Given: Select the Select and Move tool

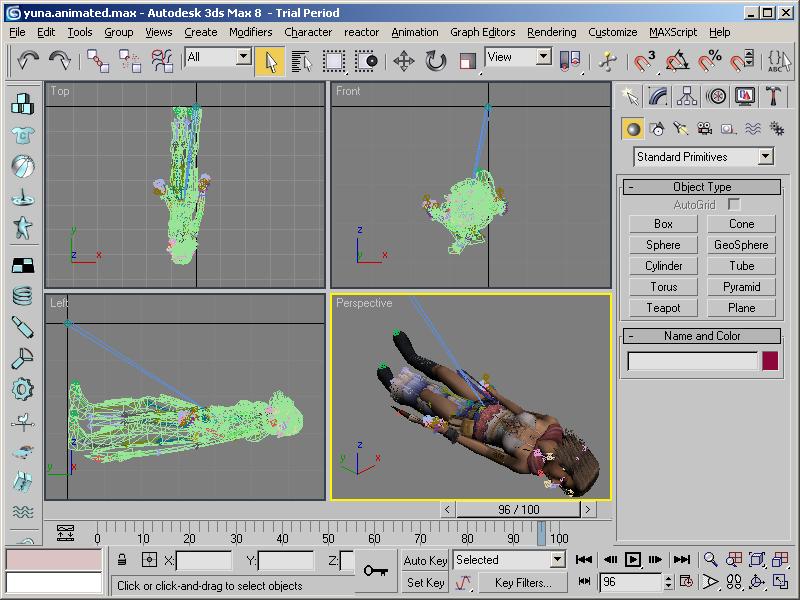Looking at the screenshot, I should coord(404,61).
